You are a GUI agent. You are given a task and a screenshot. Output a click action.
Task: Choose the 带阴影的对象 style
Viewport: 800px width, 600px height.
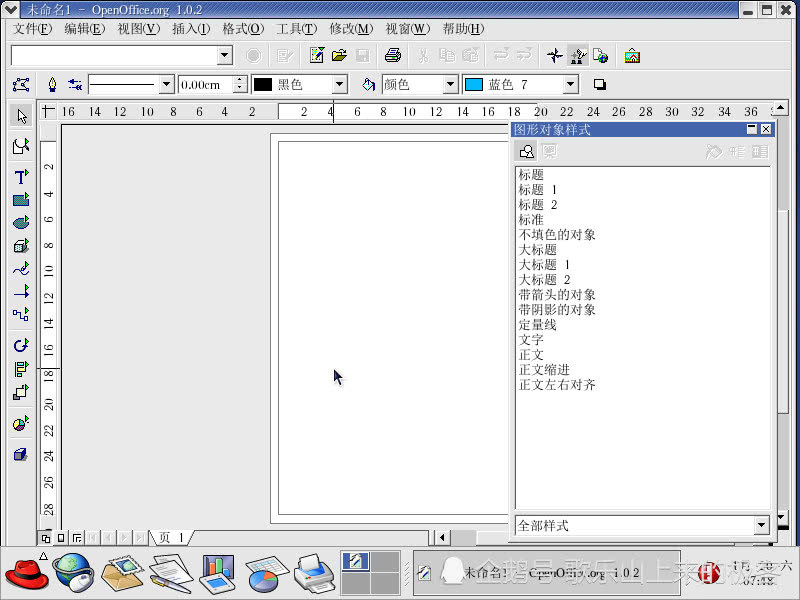(x=557, y=310)
